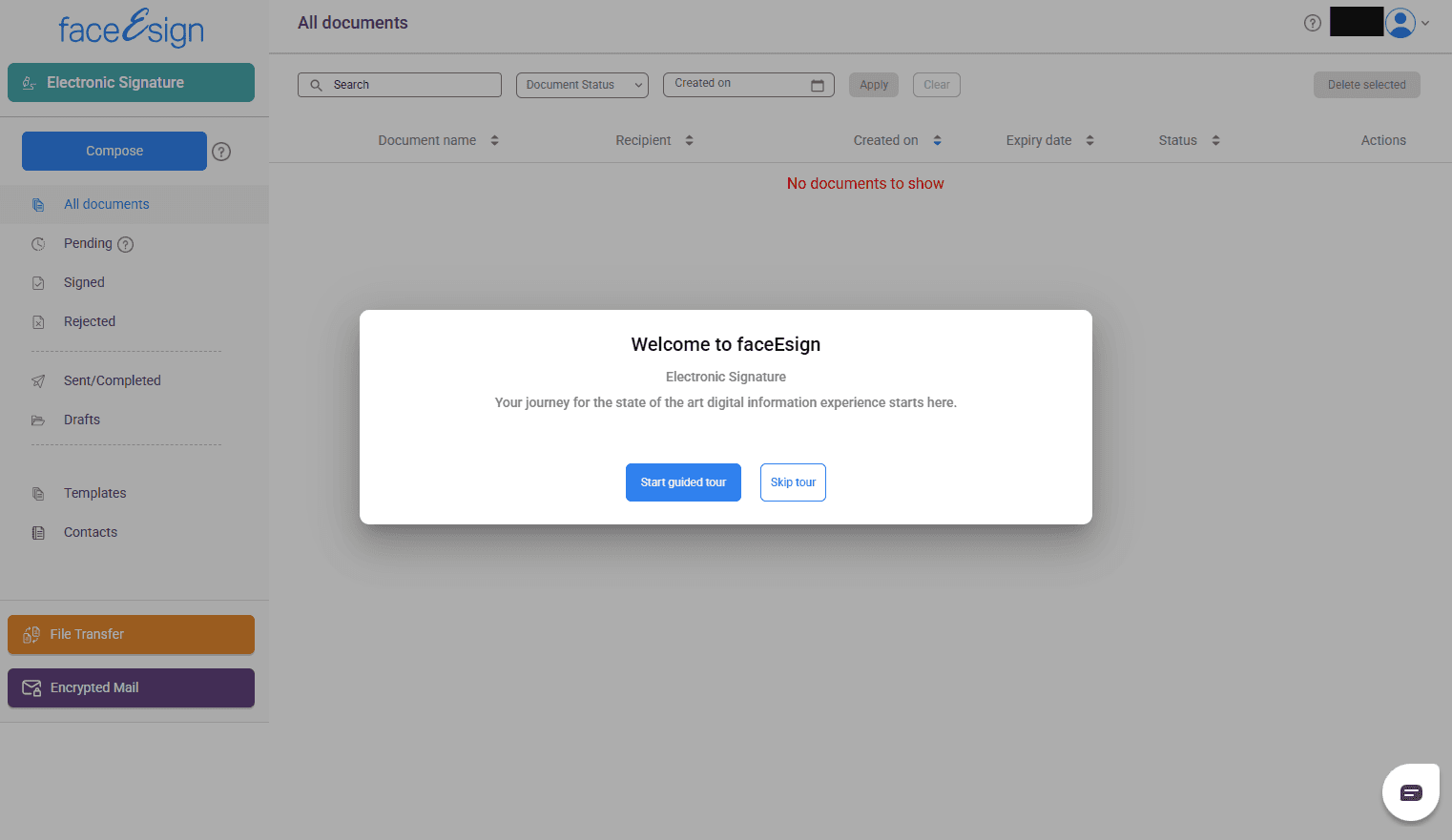
Task: Open the Contacts page
Action: [x=91, y=533]
